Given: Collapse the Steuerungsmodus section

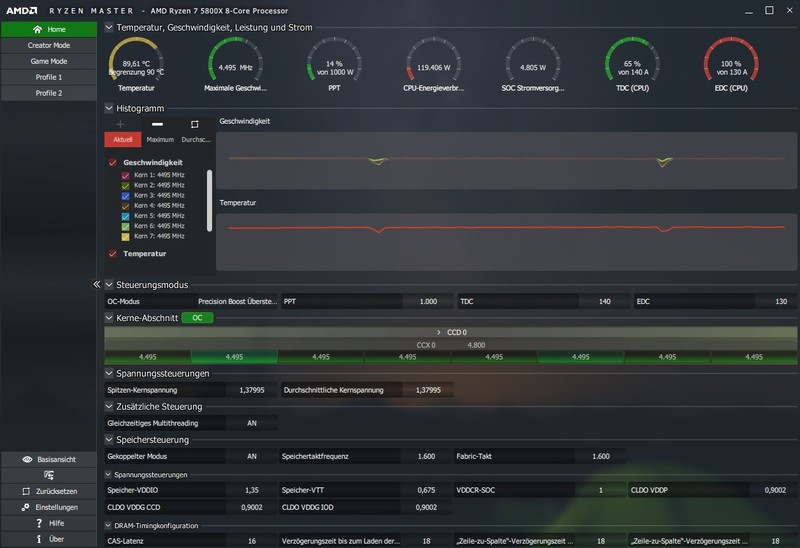Looking at the screenshot, I should pyautogui.click(x=109, y=284).
